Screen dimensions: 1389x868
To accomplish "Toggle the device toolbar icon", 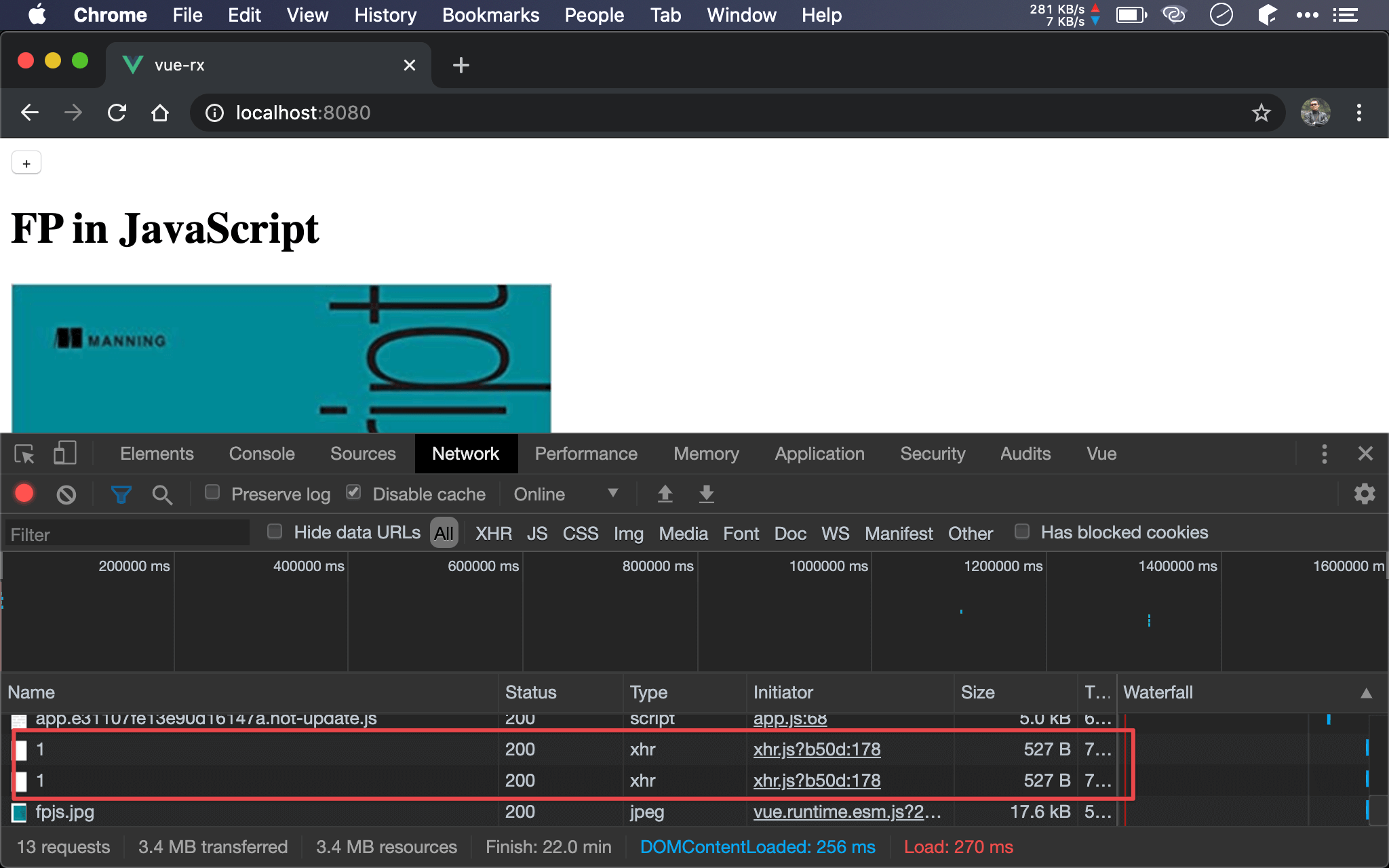I will [65, 454].
